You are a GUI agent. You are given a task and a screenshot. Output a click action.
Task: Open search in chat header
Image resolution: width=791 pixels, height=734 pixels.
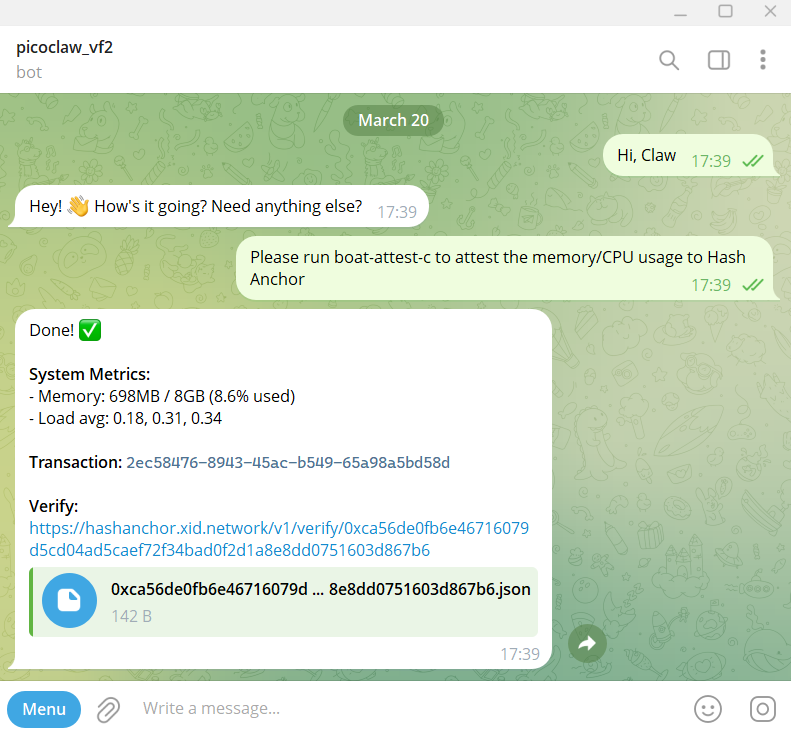point(668,60)
